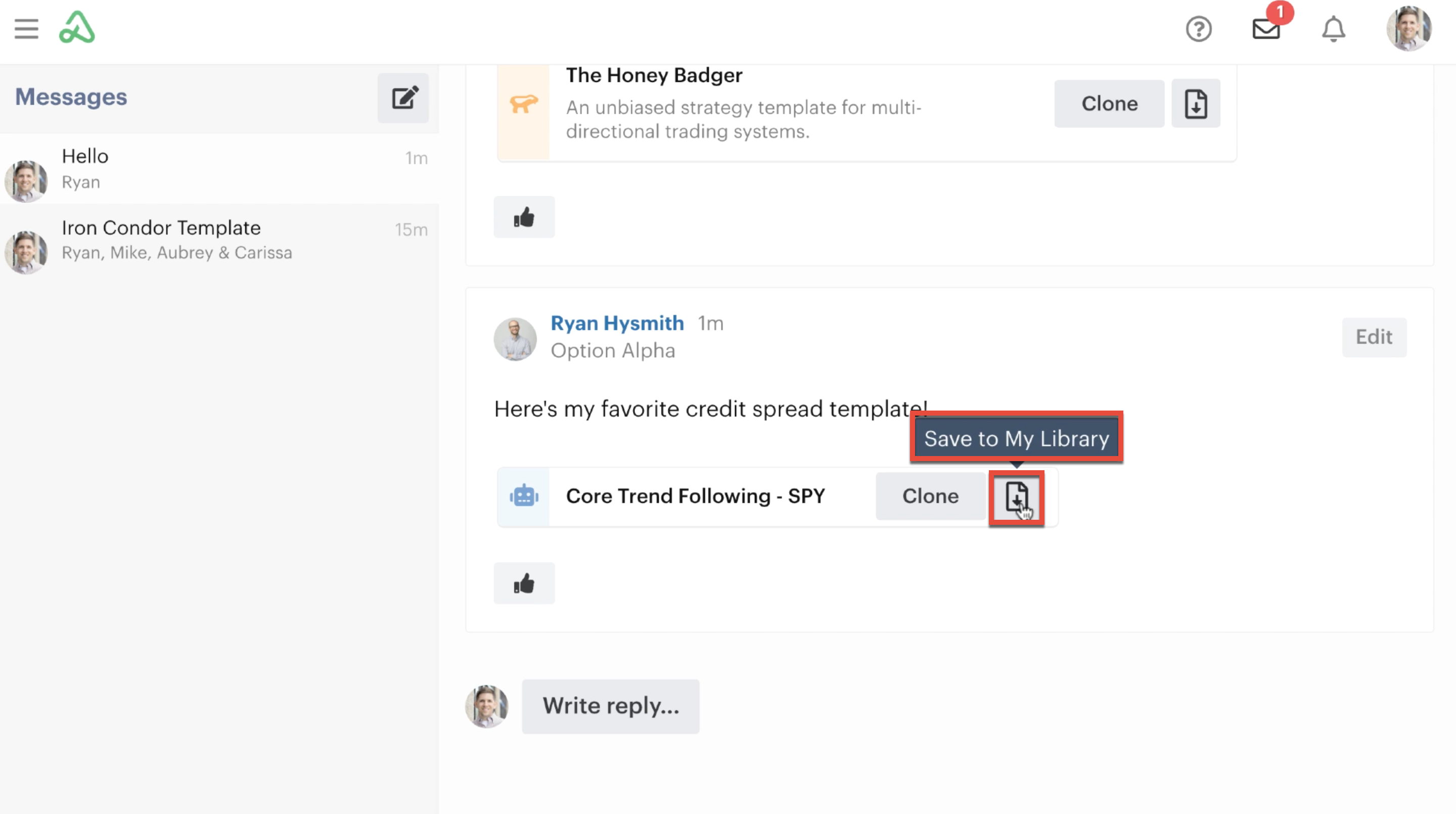The image size is (1456, 814).
Task: Click avatar next to Iron Condor Template
Action: click(25, 252)
